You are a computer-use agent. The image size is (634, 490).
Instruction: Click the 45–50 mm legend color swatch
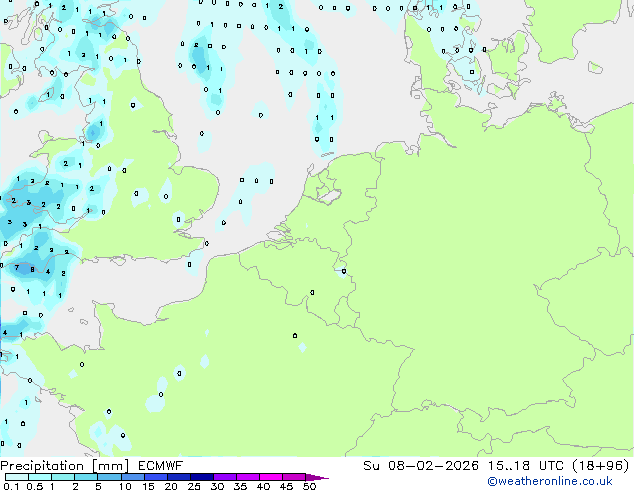click(294, 477)
